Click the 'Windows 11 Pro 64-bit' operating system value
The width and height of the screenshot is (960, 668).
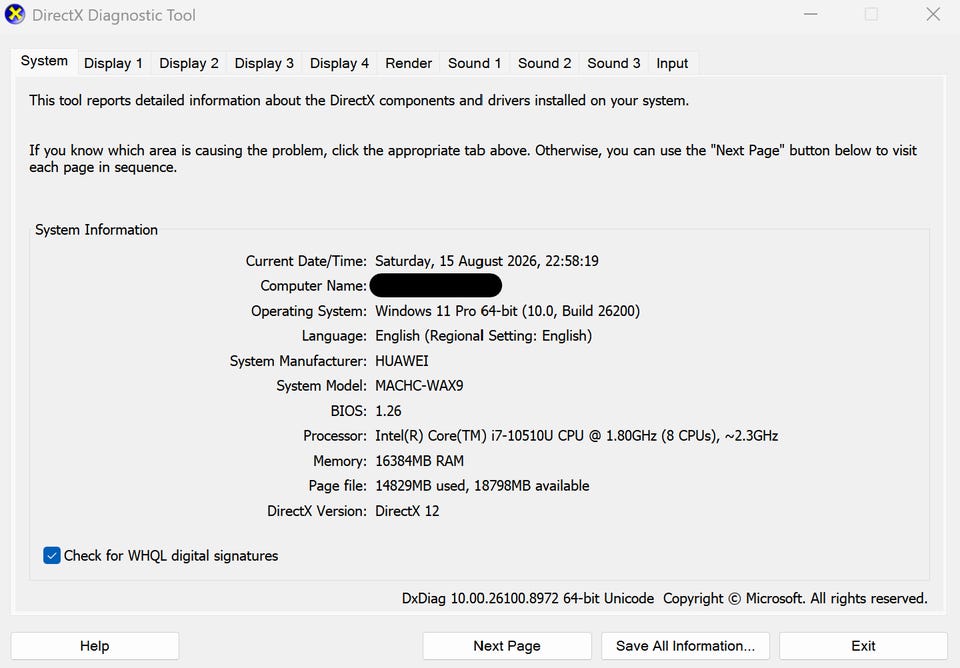tap(446, 311)
